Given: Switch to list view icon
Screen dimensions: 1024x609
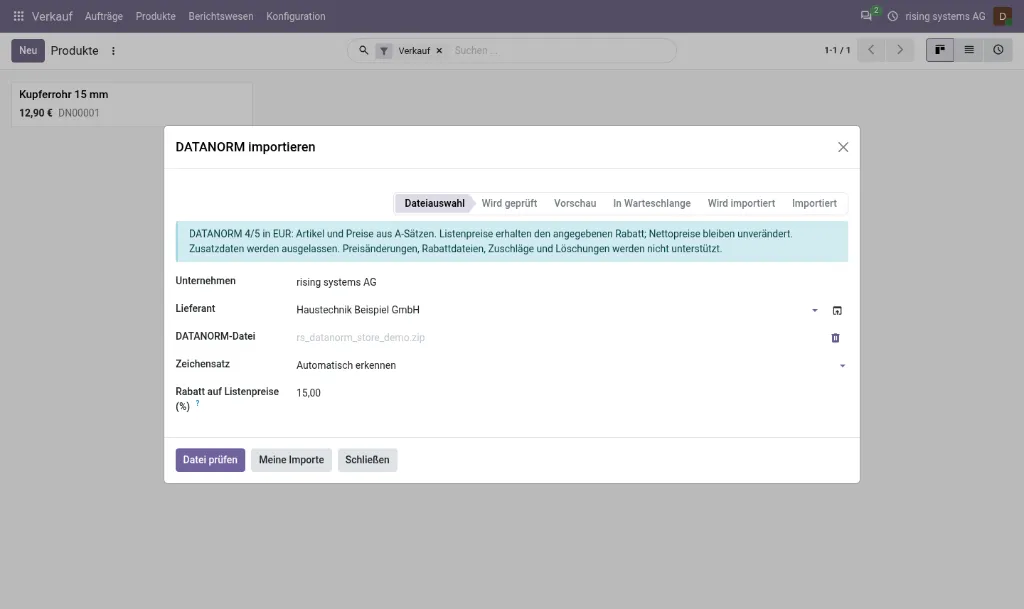Looking at the screenshot, I should point(969,50).
